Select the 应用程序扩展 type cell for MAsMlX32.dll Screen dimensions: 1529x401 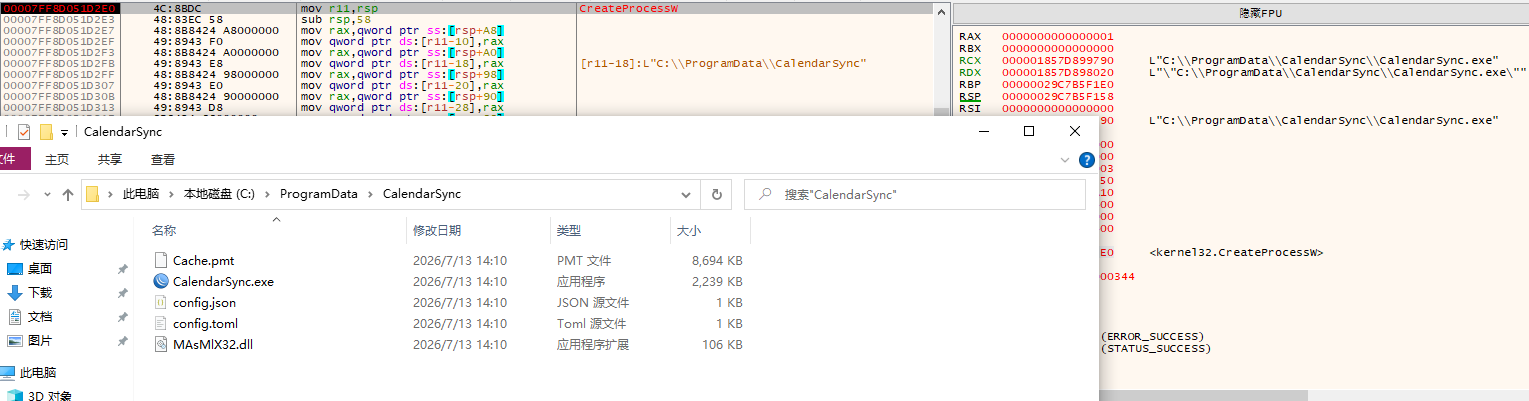click(x=592, y=344)
